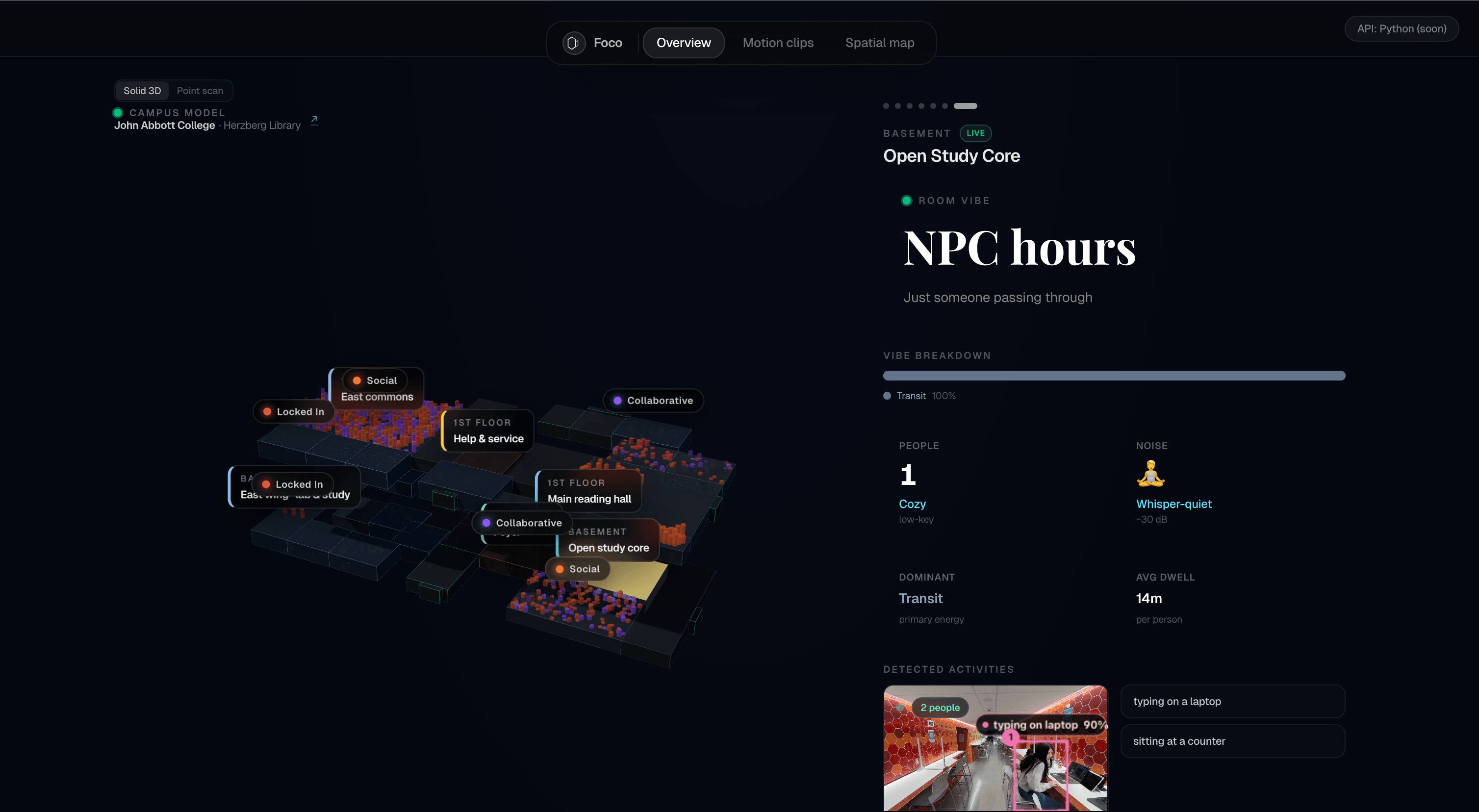Expand the Open study core basement label
1479x812 pixels.
pyautogui.click(x=608, y=540)
